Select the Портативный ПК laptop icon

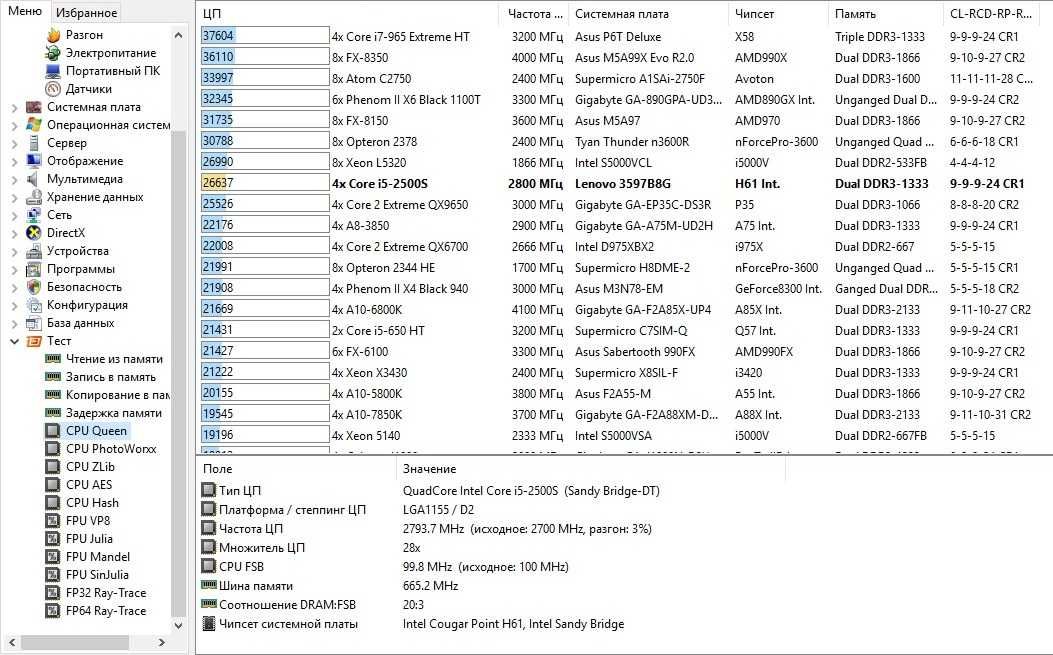(x=53, y=71)
